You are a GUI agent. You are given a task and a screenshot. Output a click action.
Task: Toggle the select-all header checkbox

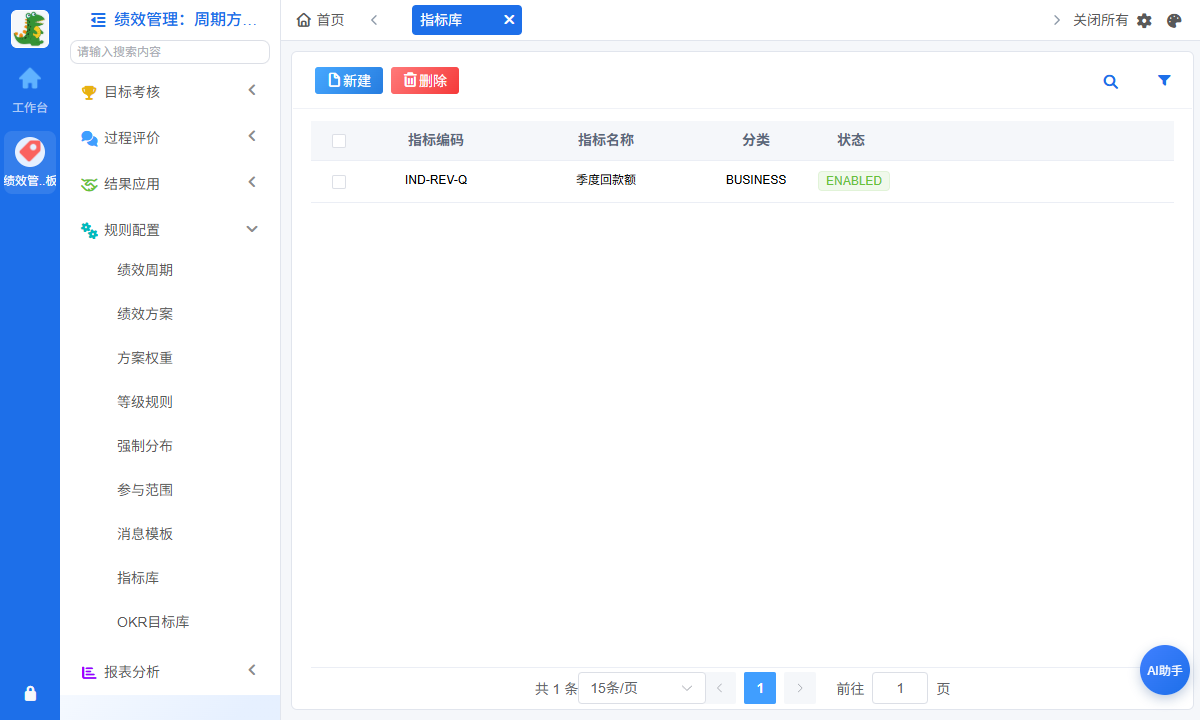coord(339,141)
